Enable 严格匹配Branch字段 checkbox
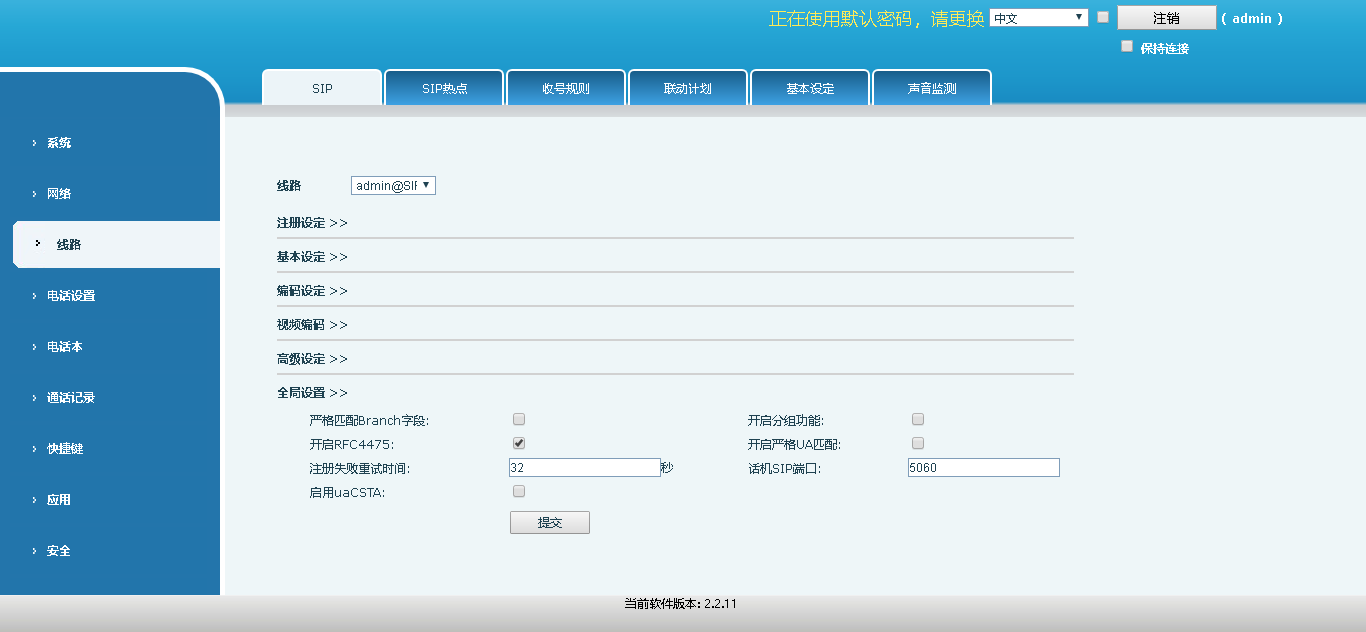The image size is (1366, 632). pos(519,419)
